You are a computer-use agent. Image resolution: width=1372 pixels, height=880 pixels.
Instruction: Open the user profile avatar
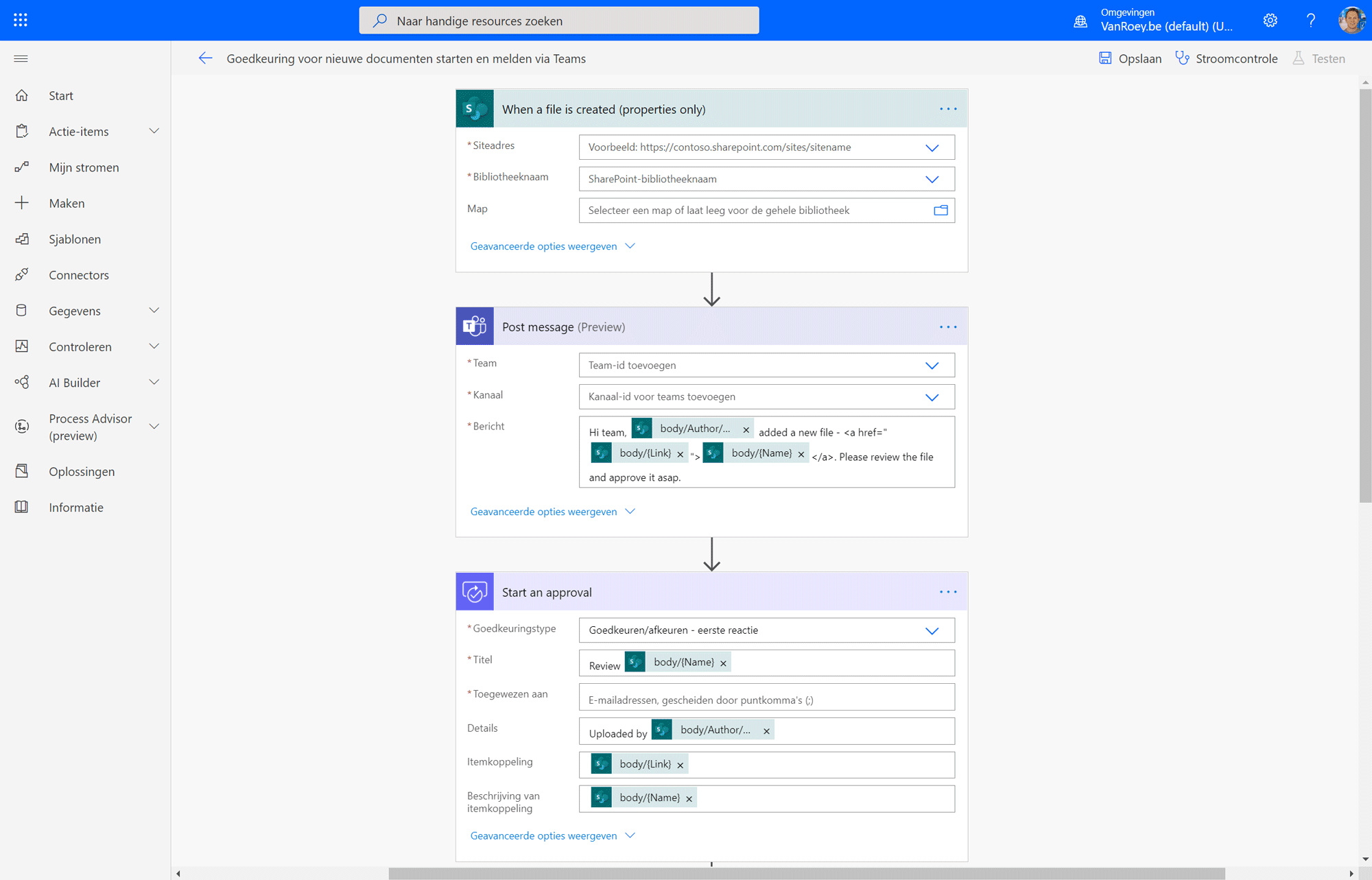pos(1351,20)
